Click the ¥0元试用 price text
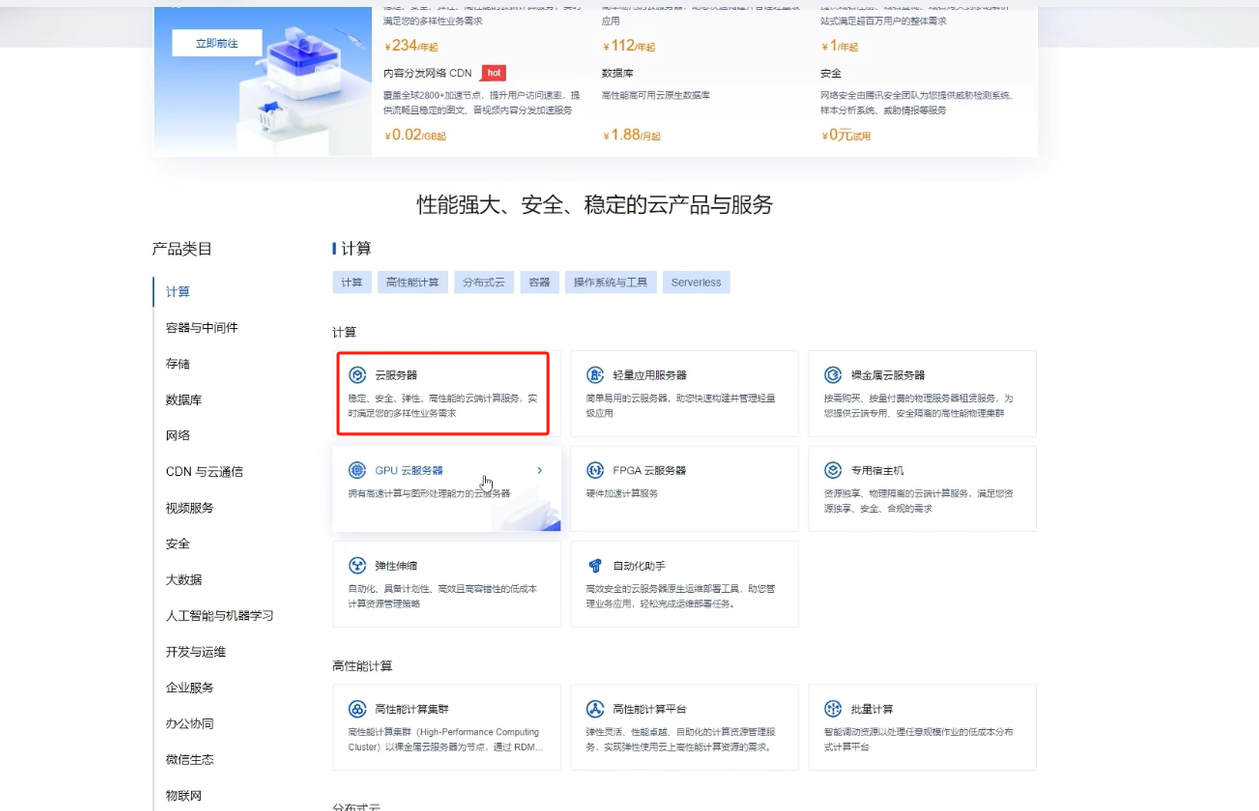The height and width of the screenshot is (811, 1259). (846, 135)
